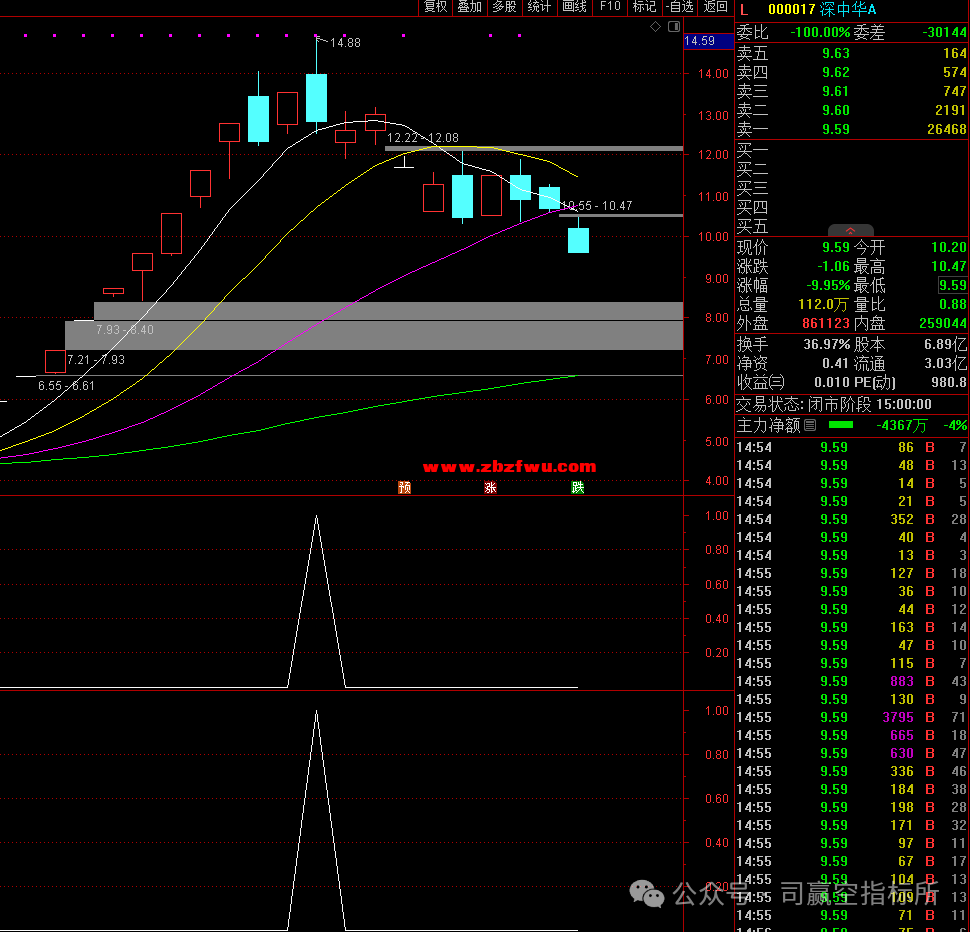Toggle the side panel layout icon
970x932 pixels.
[x=674, y=27]
